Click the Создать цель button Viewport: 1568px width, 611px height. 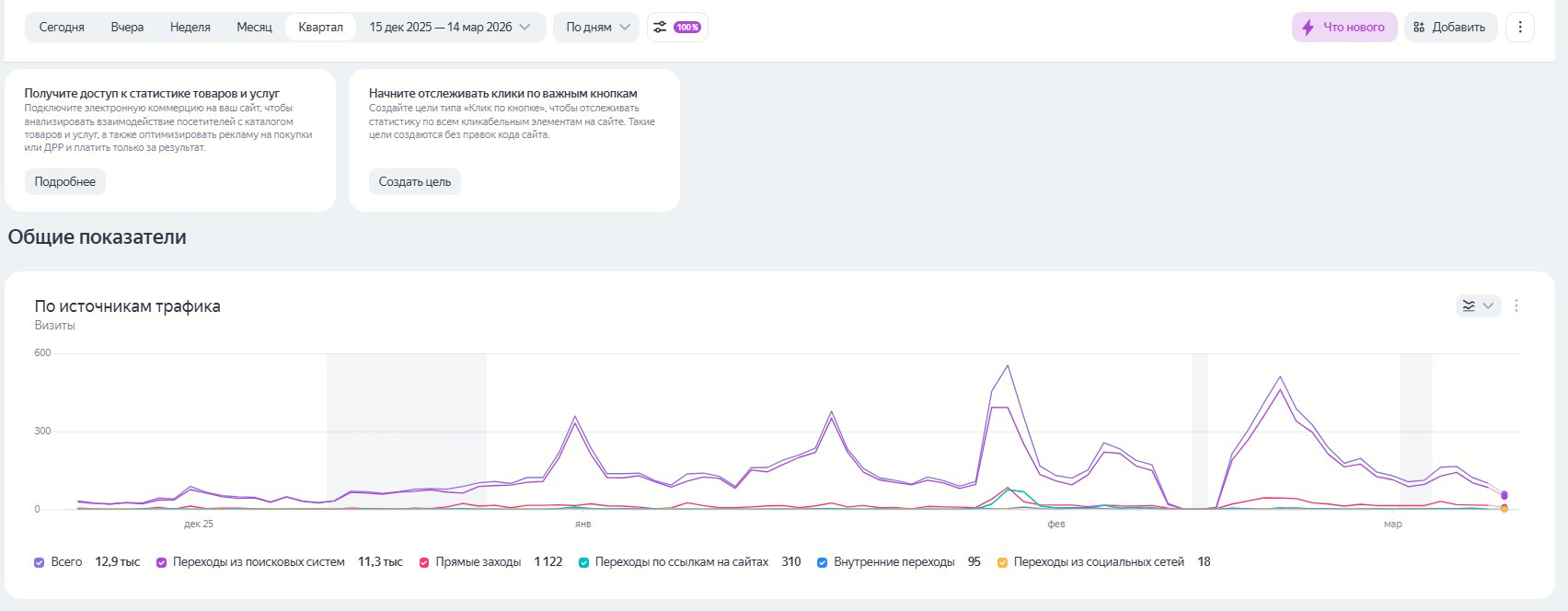tap(415, 182)
